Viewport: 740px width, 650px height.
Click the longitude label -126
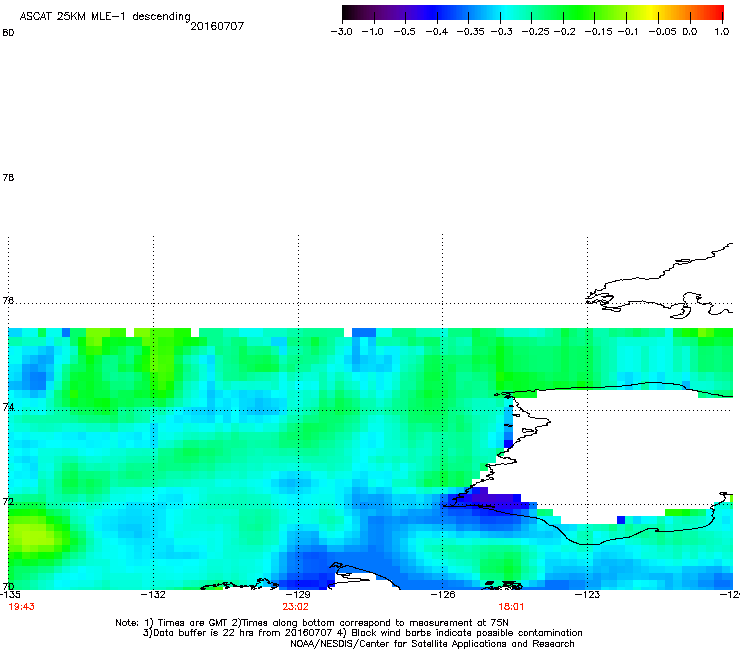click(x=443, y=594)
